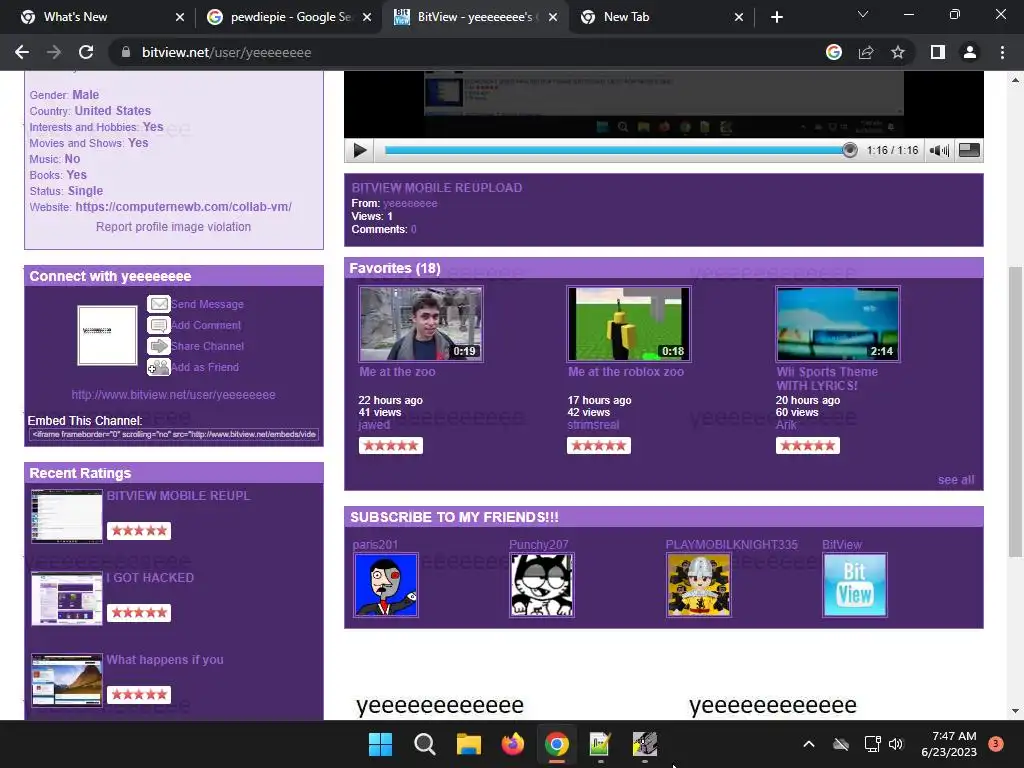The image size is (1024, 768).
Task: Toggle video player fullscreen mode
Action: pyautogui.click(x=968, y=150)
